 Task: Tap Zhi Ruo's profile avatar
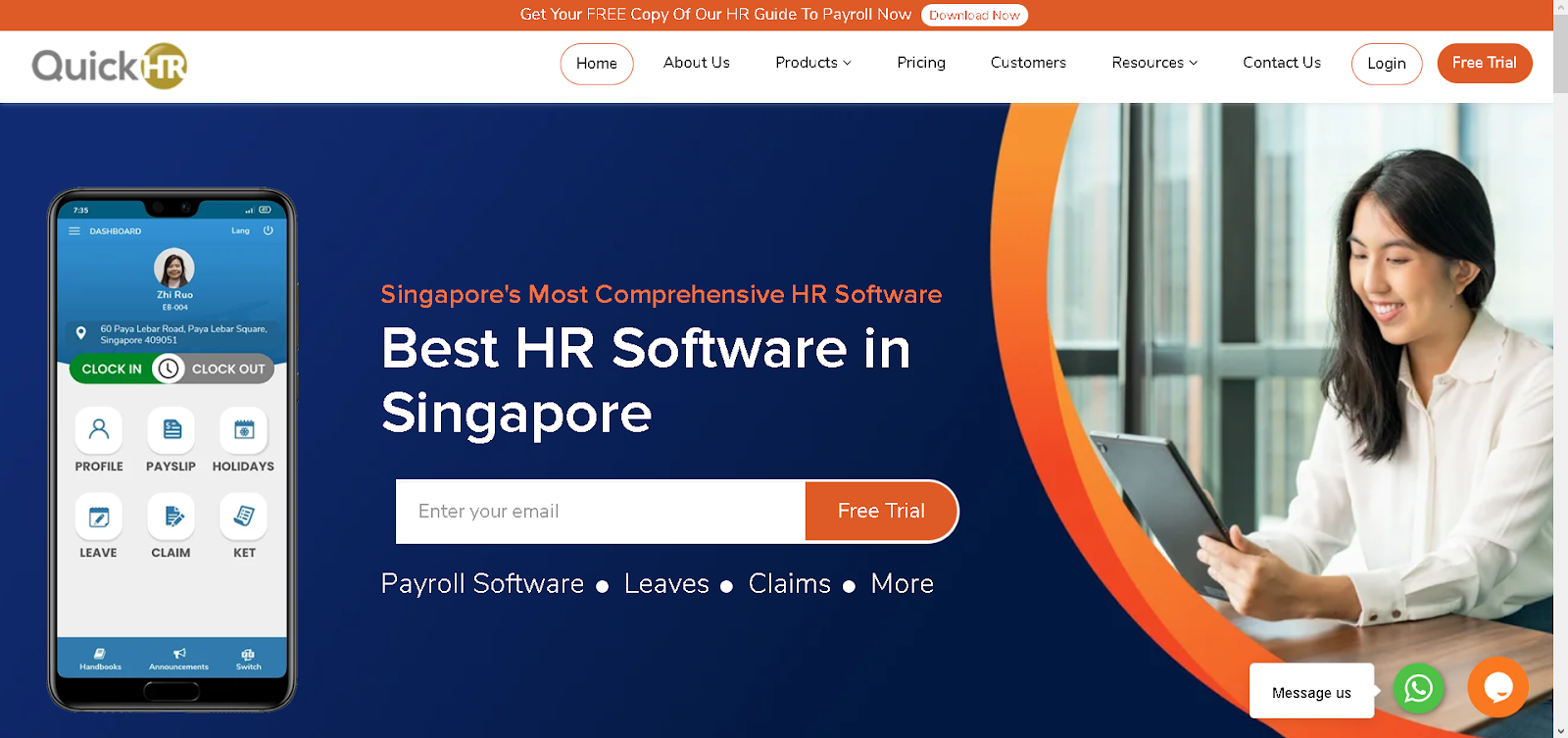[174, 269]
